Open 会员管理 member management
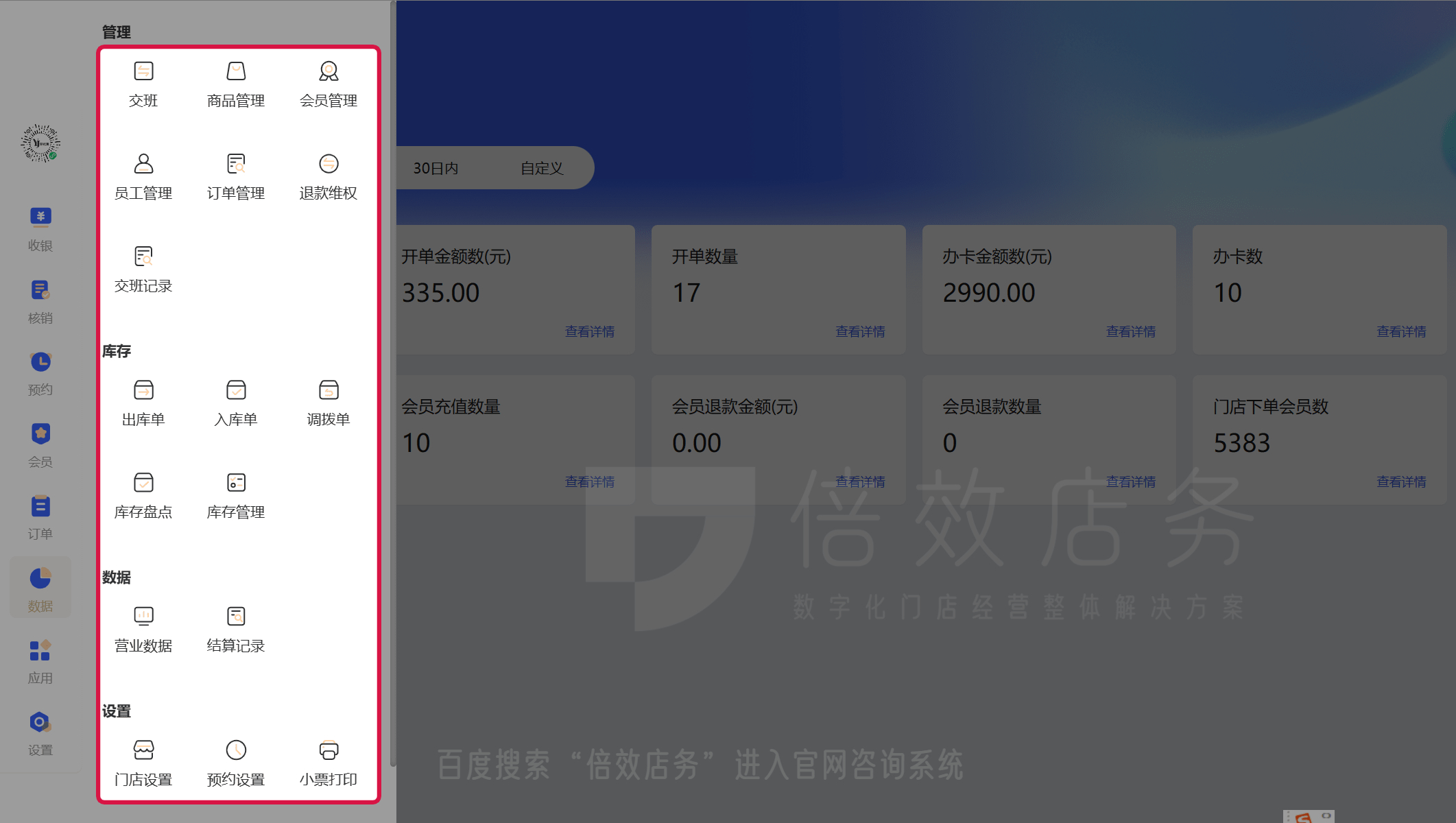 point(329,84)
